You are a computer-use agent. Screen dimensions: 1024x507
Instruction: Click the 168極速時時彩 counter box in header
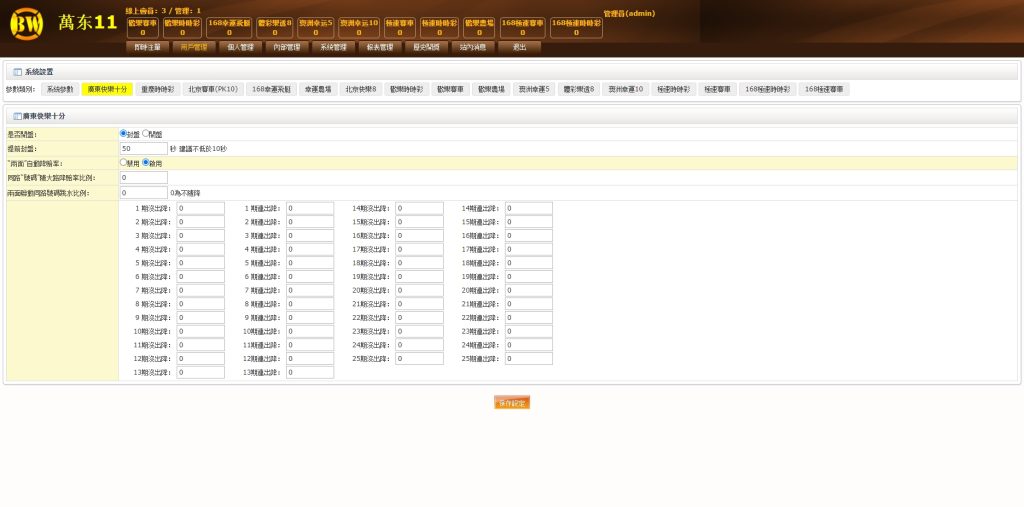click(x=576, y=27)
